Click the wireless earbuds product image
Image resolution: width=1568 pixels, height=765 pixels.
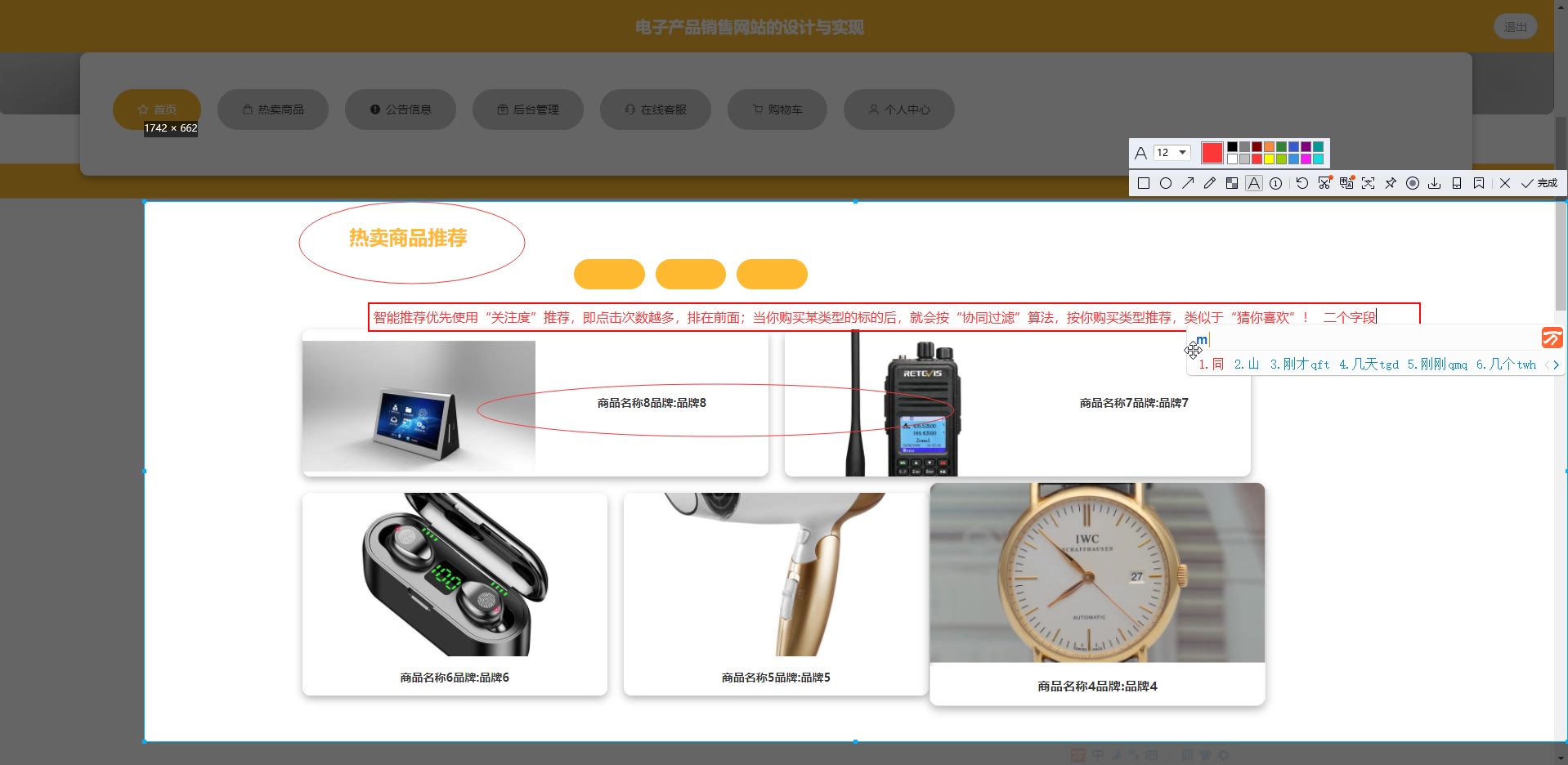click(x=455, y=574)
